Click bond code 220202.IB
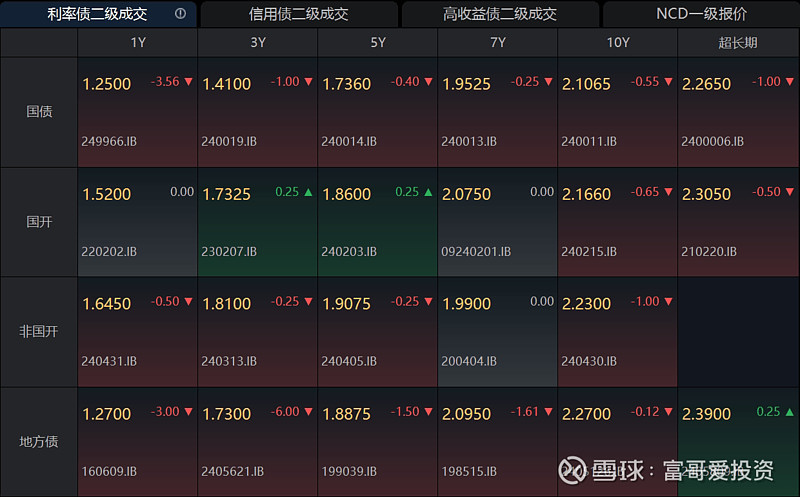Viewport: 800px width, 497px height. pyautogui.click(x=109, y=252)
